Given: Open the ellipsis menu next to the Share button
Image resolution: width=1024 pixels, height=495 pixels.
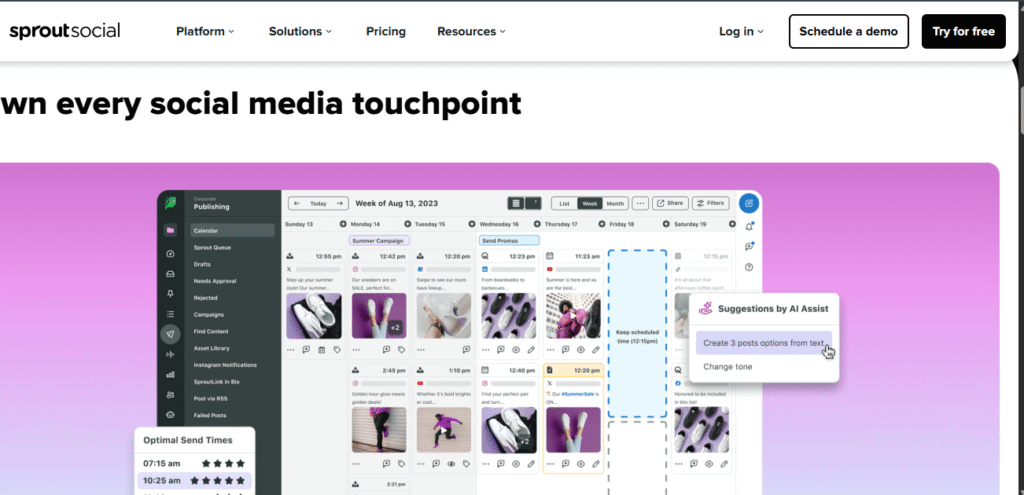Looking at the screenshot, I should point(641,204).
